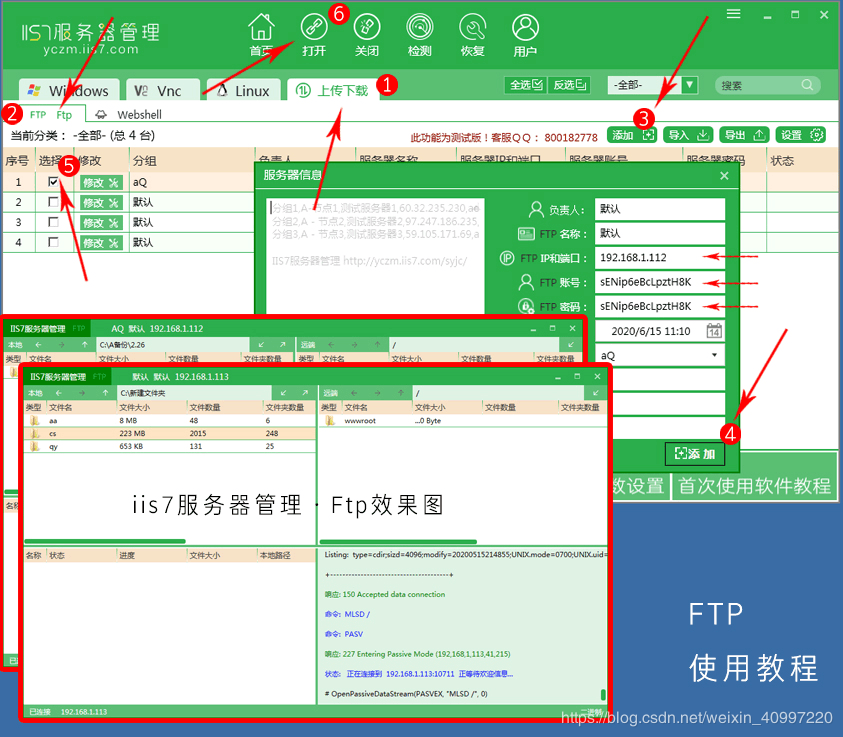Open the hamburger menu in title bar

[733, 14]
